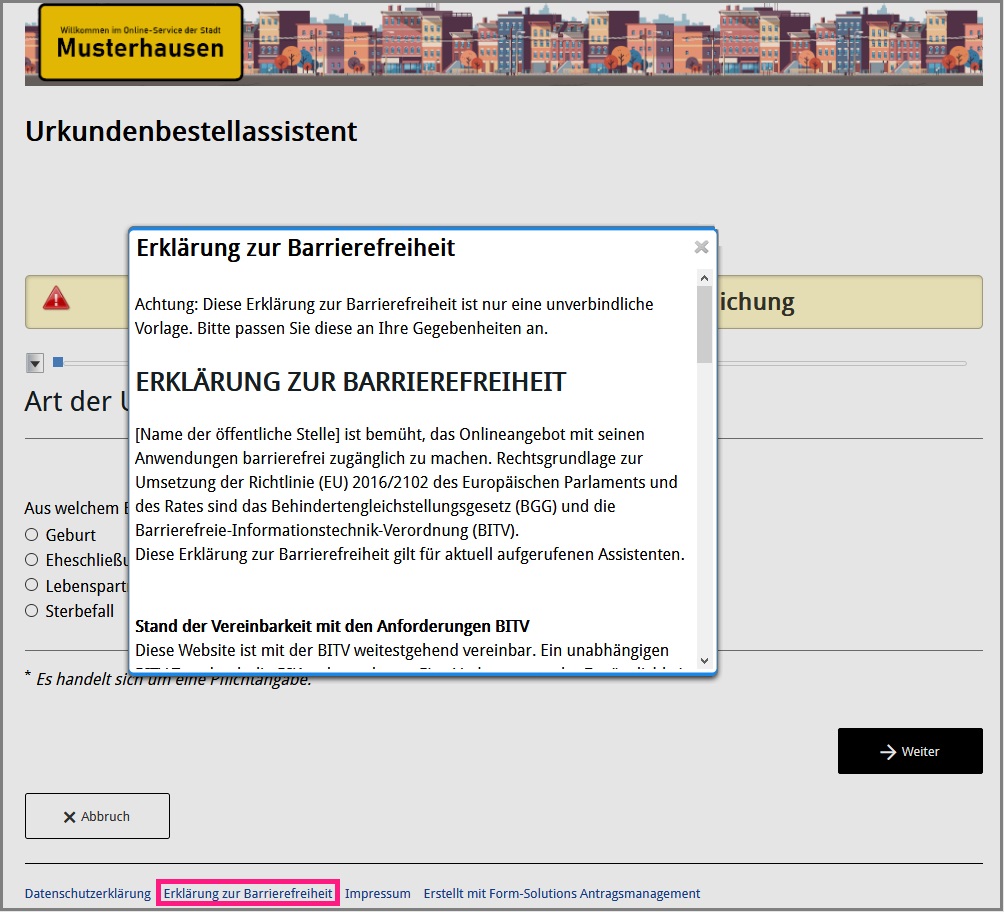The height and width of the screenshot is (912, 1004).
Task: Select the Sterbefall radio button
Action: point(32,610)
